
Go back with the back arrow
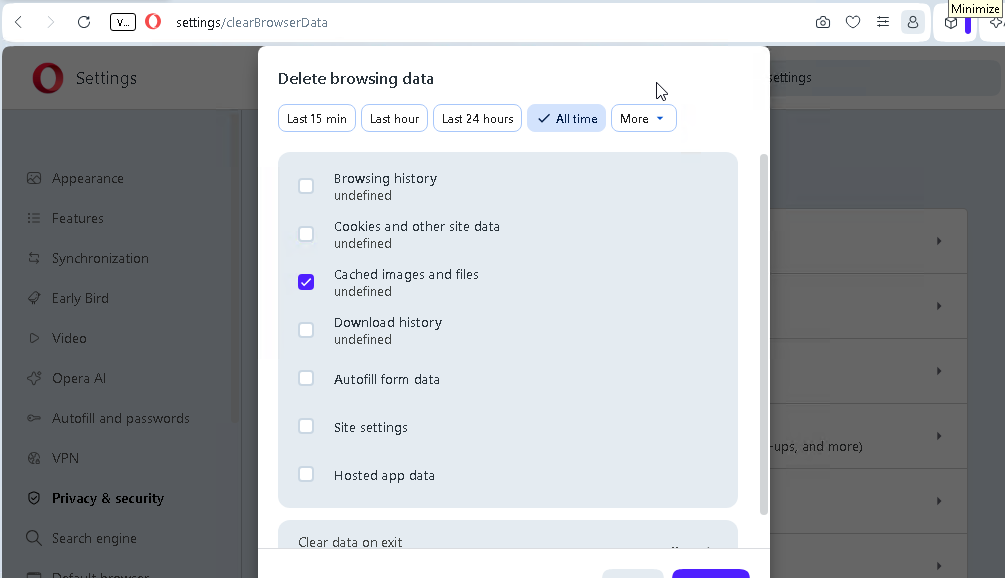(x=19, y=22)
